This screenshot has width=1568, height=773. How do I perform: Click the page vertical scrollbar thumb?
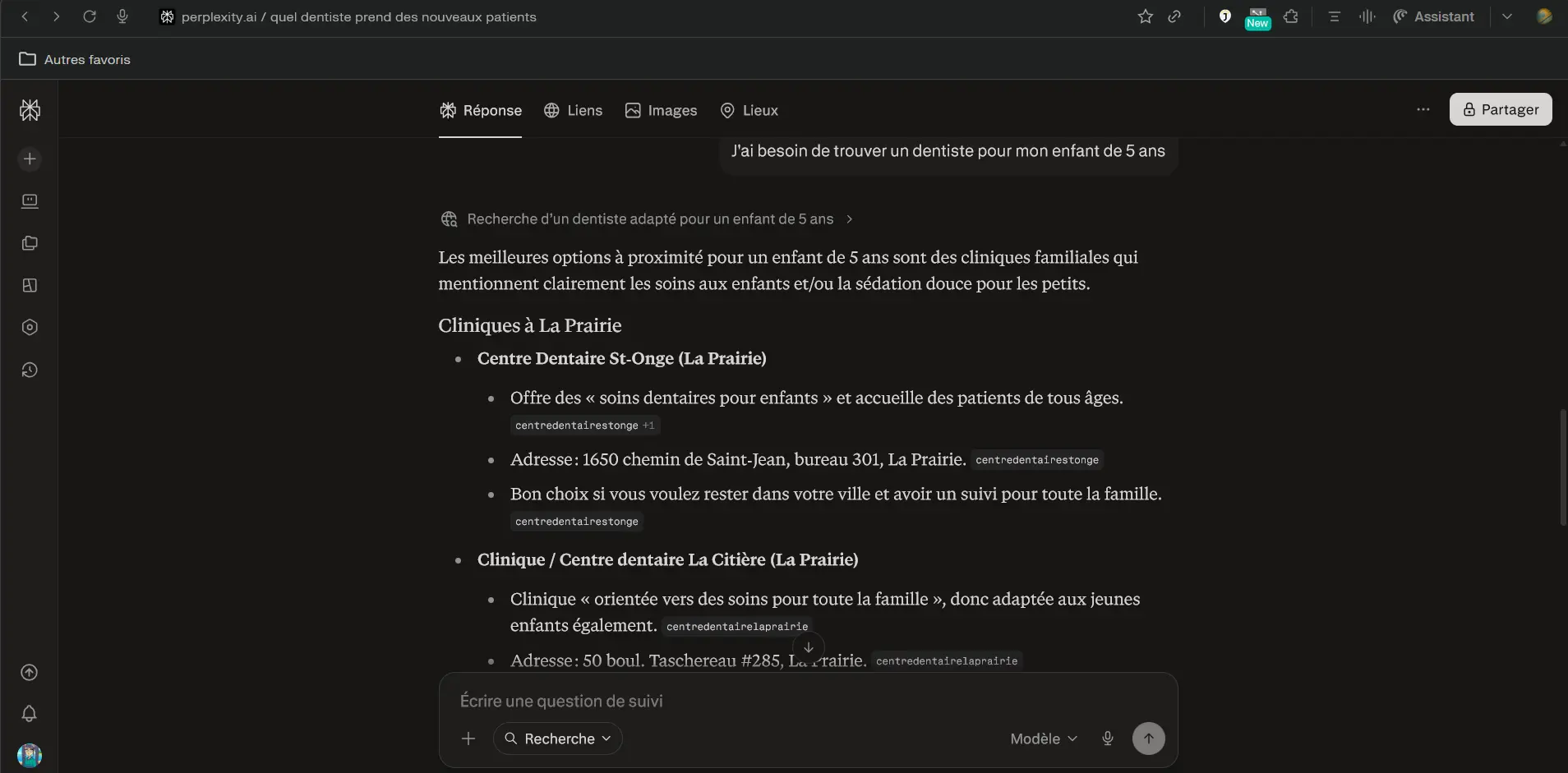1563,467
